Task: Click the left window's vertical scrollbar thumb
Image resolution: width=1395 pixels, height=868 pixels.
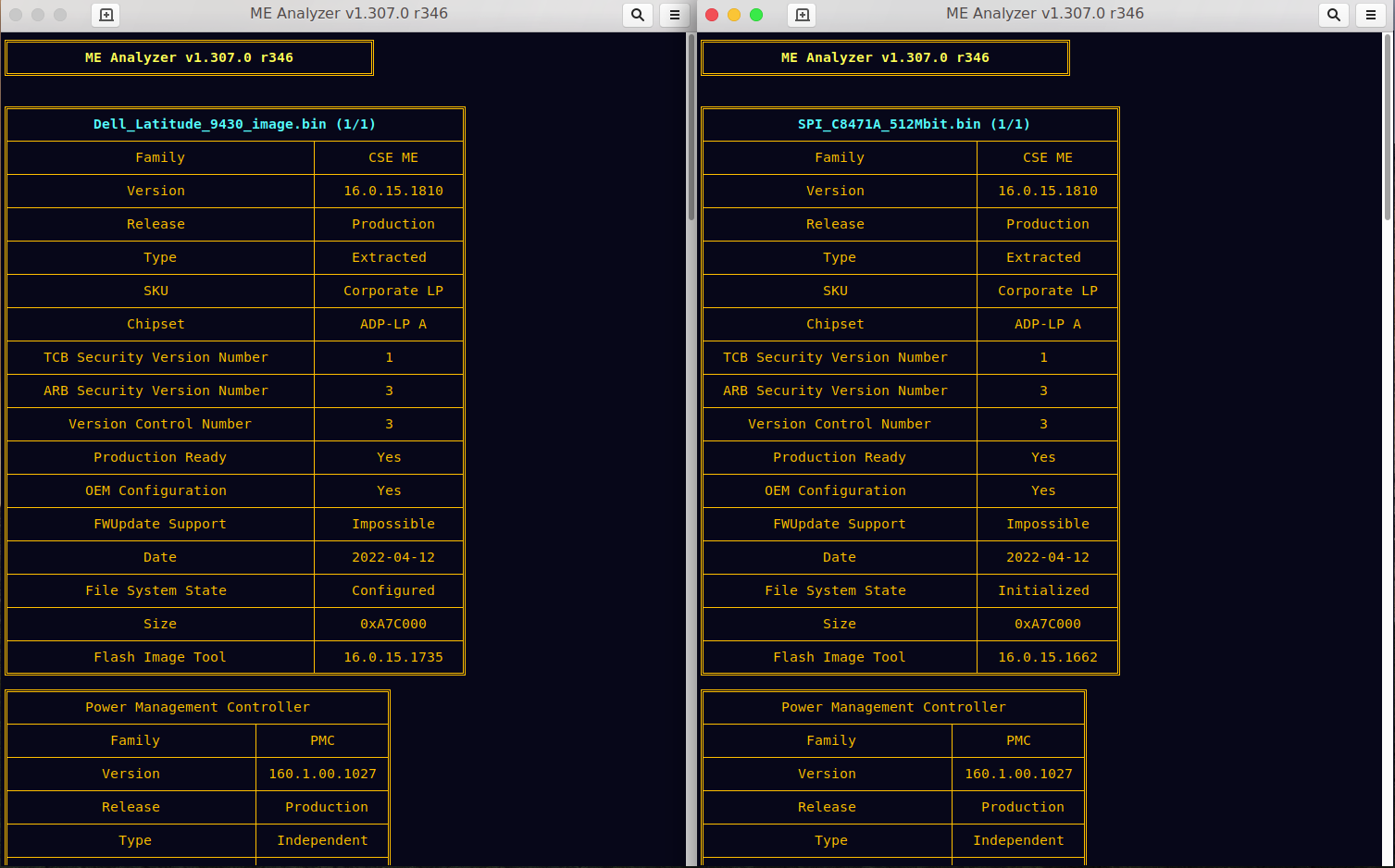Action: pyautogui.click(x=691, y=127)
